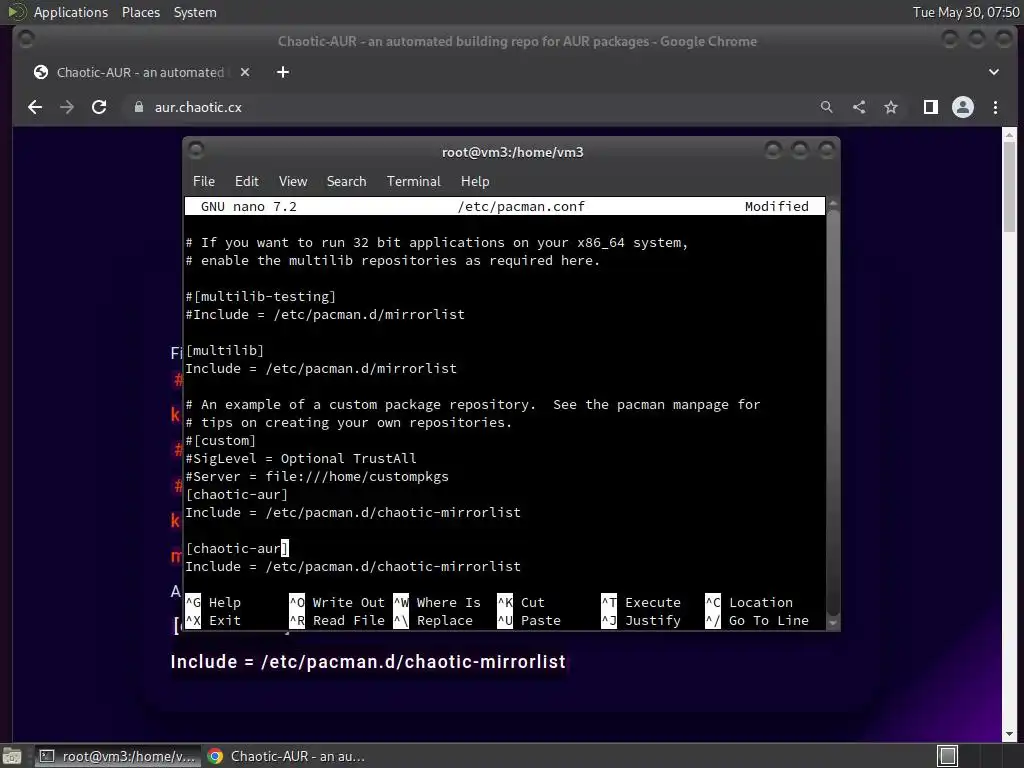The image size is (1024, 768).
Task: Open the System menu in top panel
Action: (195, 12)
